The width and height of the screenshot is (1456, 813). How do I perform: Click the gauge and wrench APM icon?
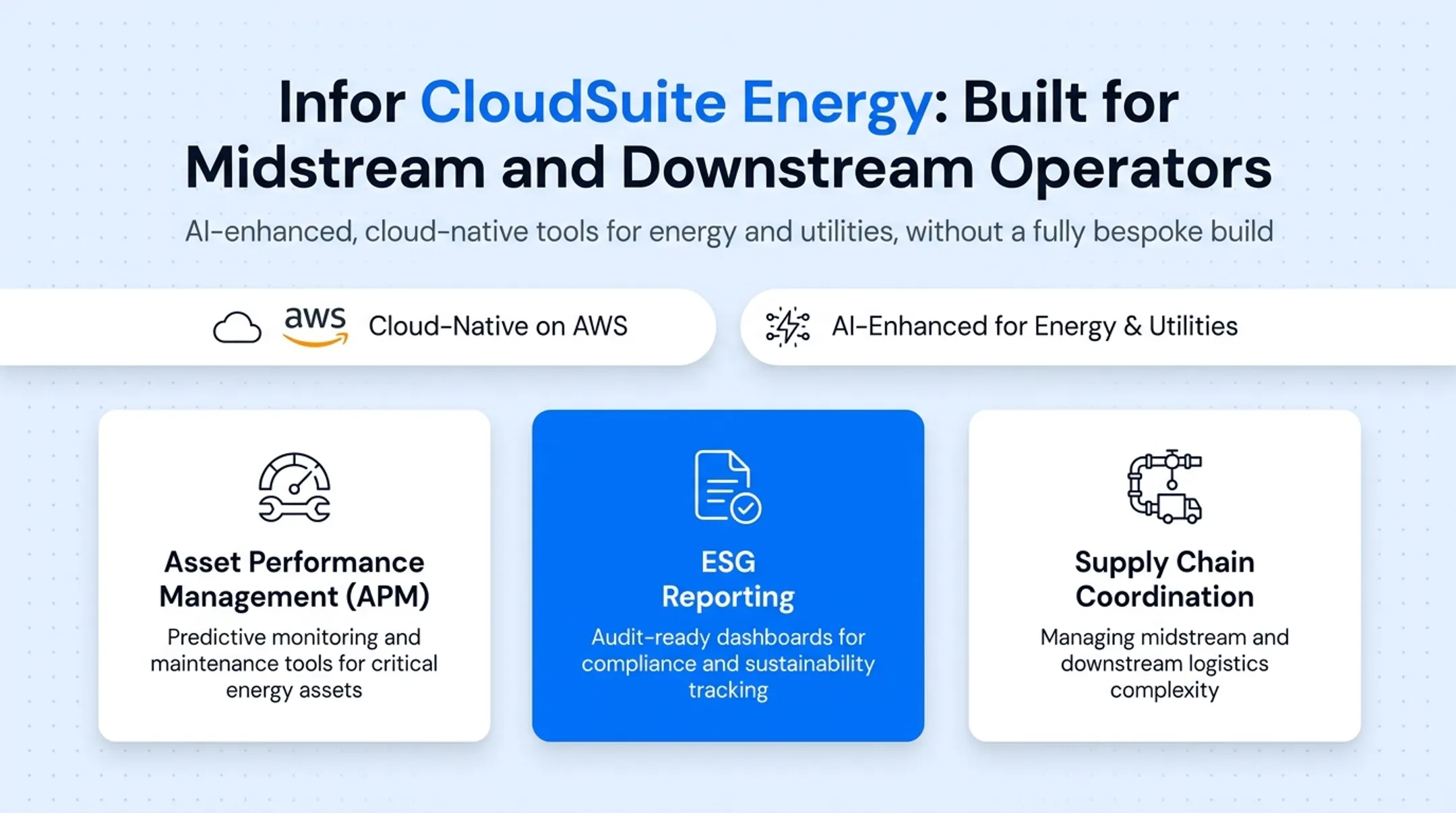[x=294, y=487]
